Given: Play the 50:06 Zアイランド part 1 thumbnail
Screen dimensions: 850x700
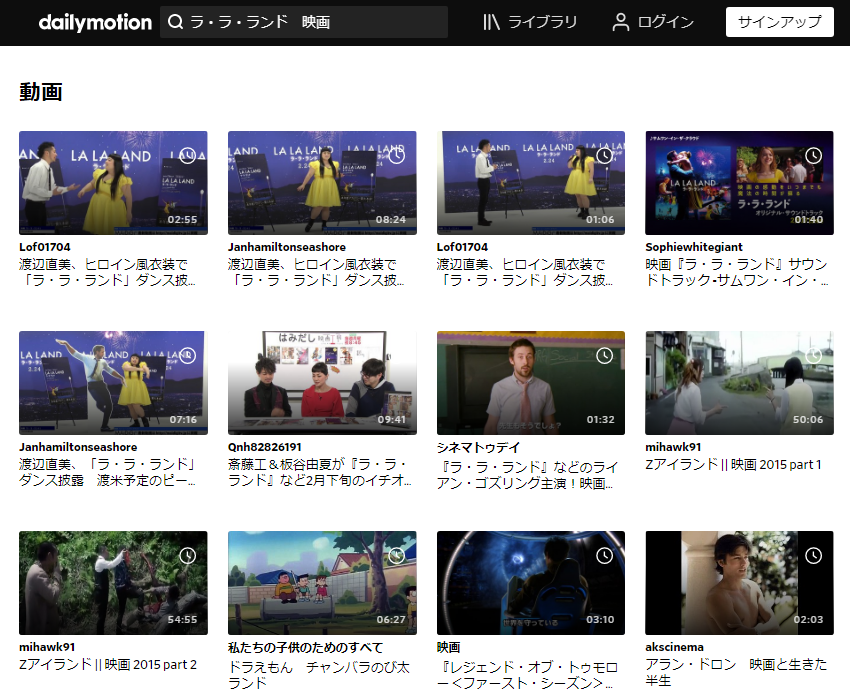Looking at the screenshot, I should pyautogui.click(x=739, y=383).
